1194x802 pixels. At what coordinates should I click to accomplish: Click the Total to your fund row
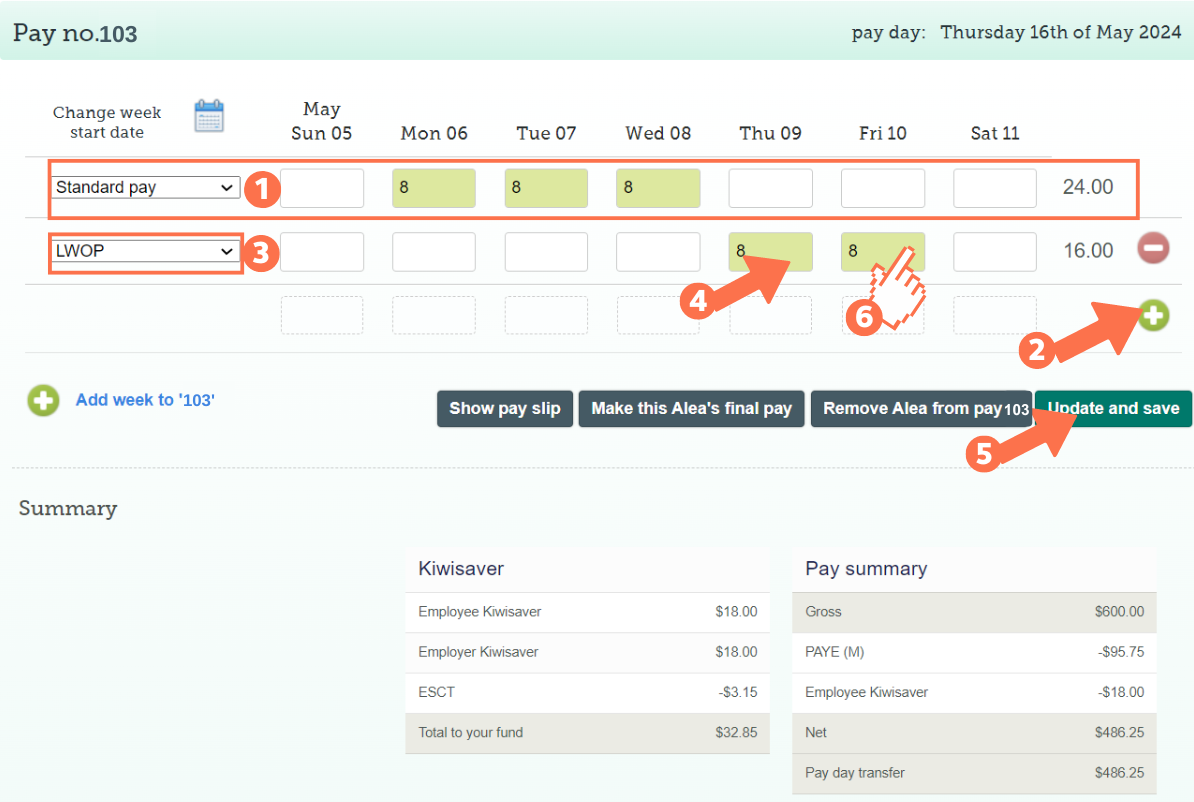tap(587, 733)
